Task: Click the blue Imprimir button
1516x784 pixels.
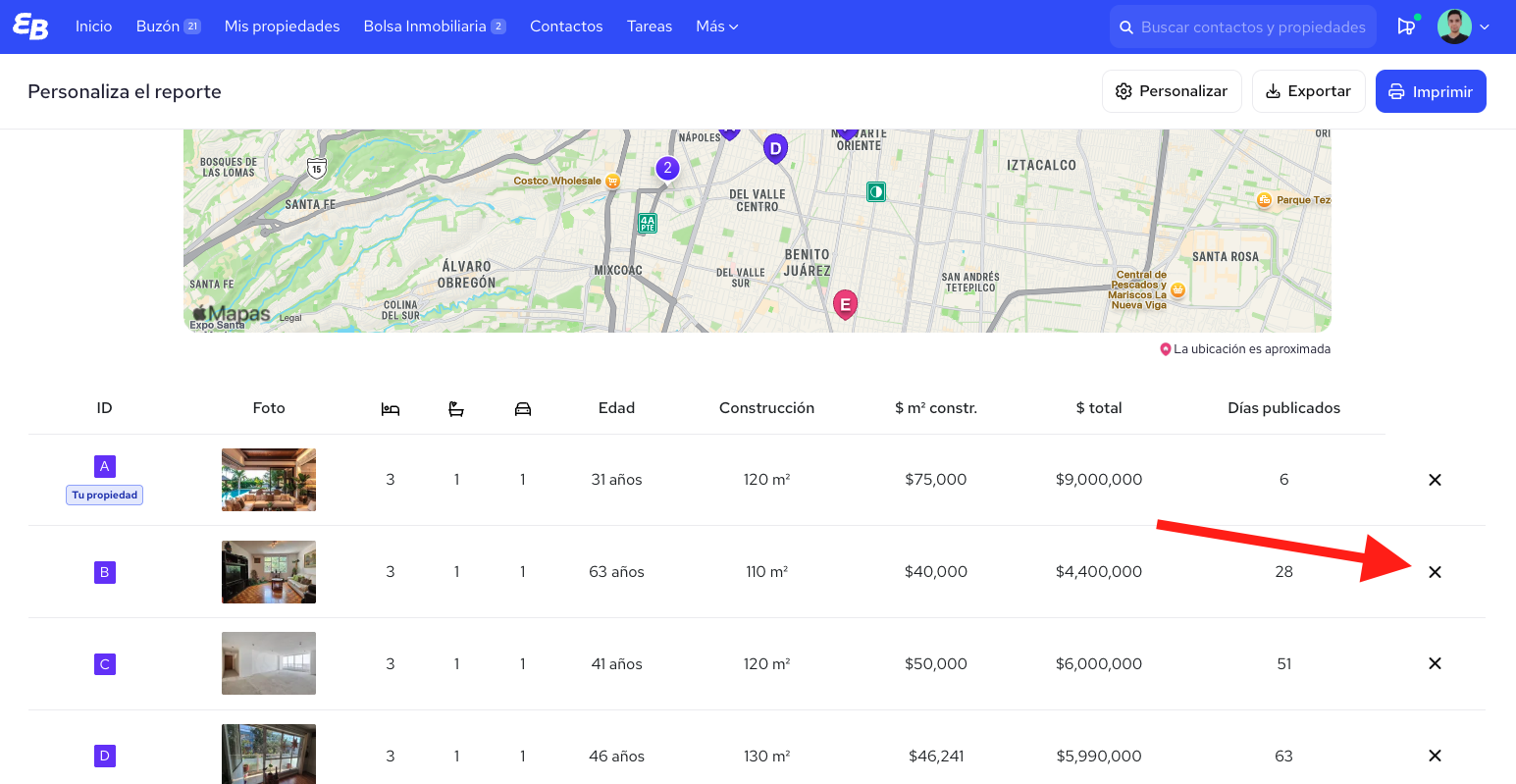Action: (1430, 91)
